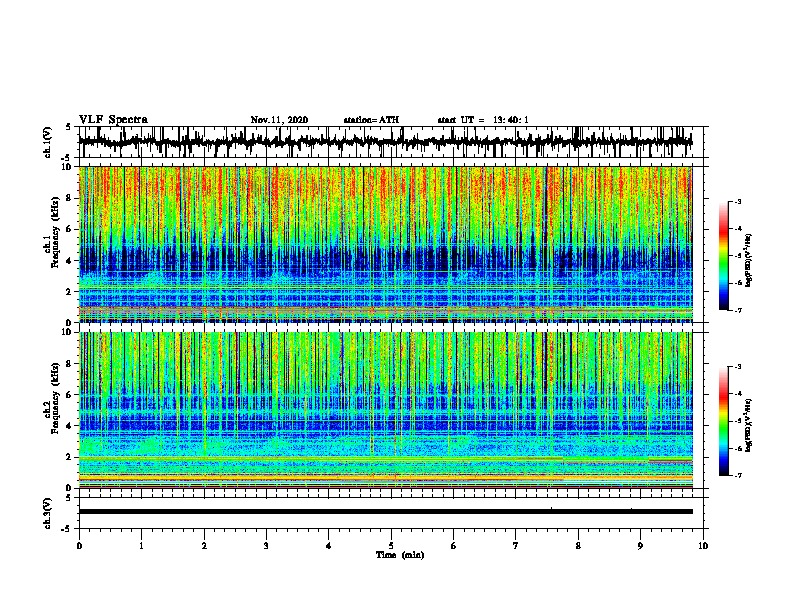792x612 pixels.
Task: Click time axis tick label "4"
Action: pos(329,546)
